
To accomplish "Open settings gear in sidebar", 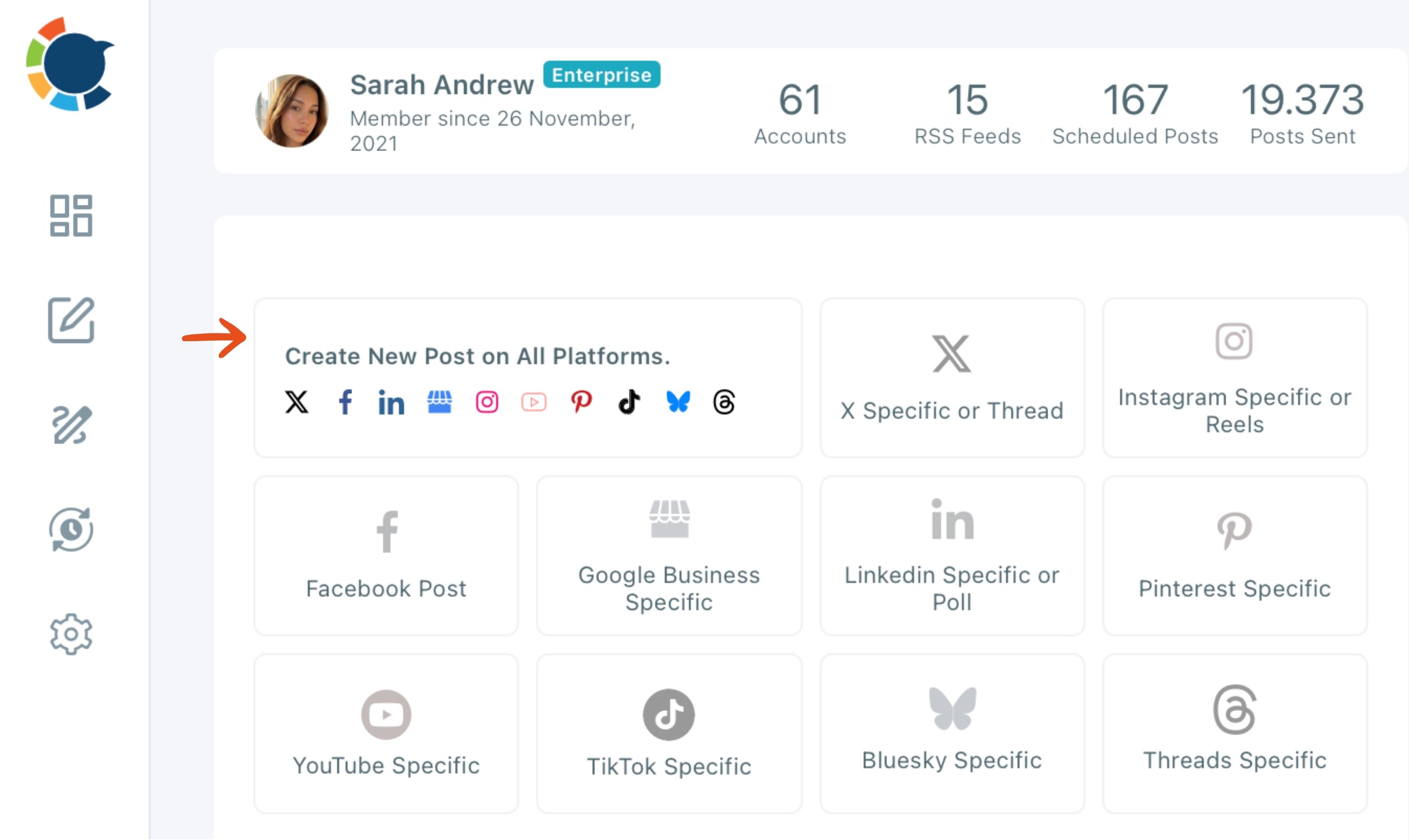I will (71, 634).
